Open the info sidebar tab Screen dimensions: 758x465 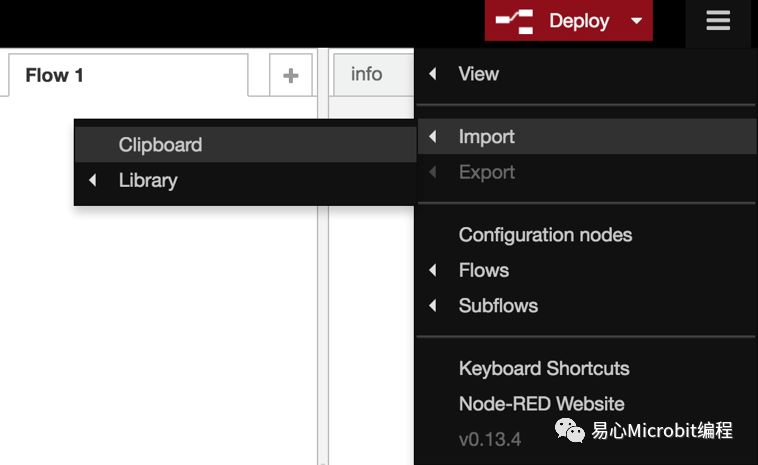click(x=373, y=74)
